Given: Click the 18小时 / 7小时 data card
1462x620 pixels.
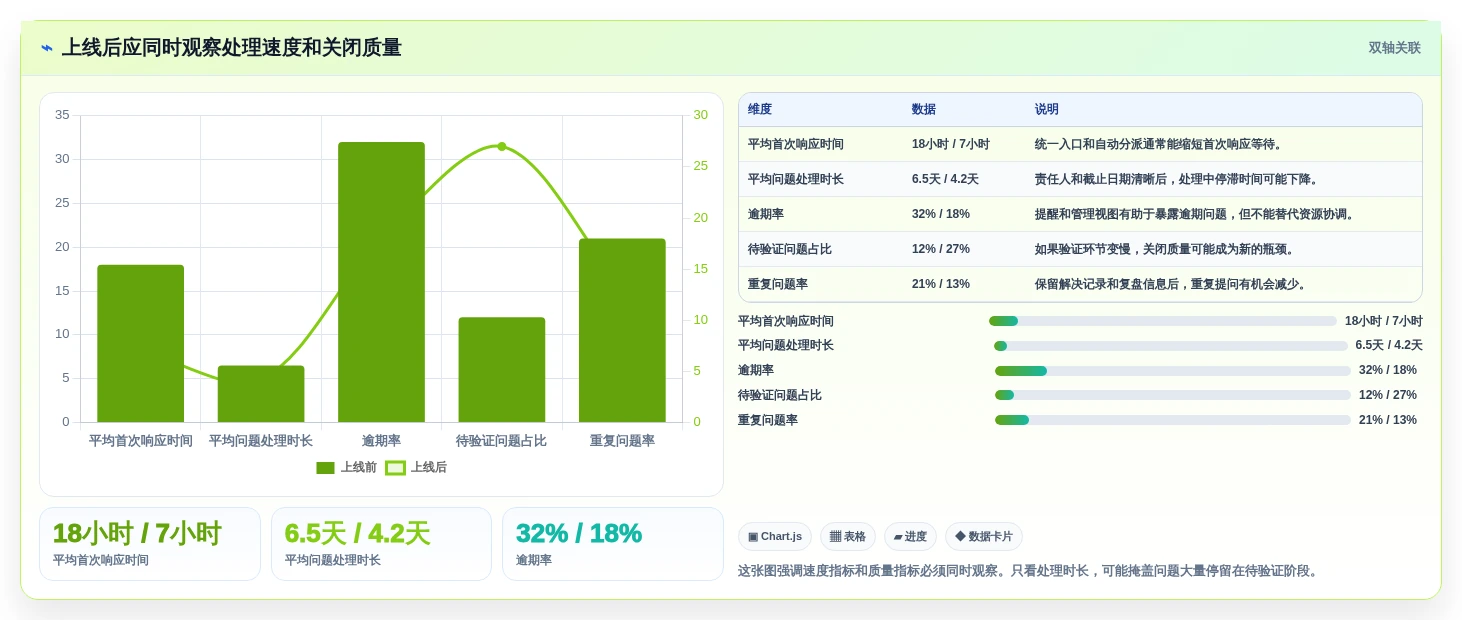Looking at the screenshot, I should point(150,544).
